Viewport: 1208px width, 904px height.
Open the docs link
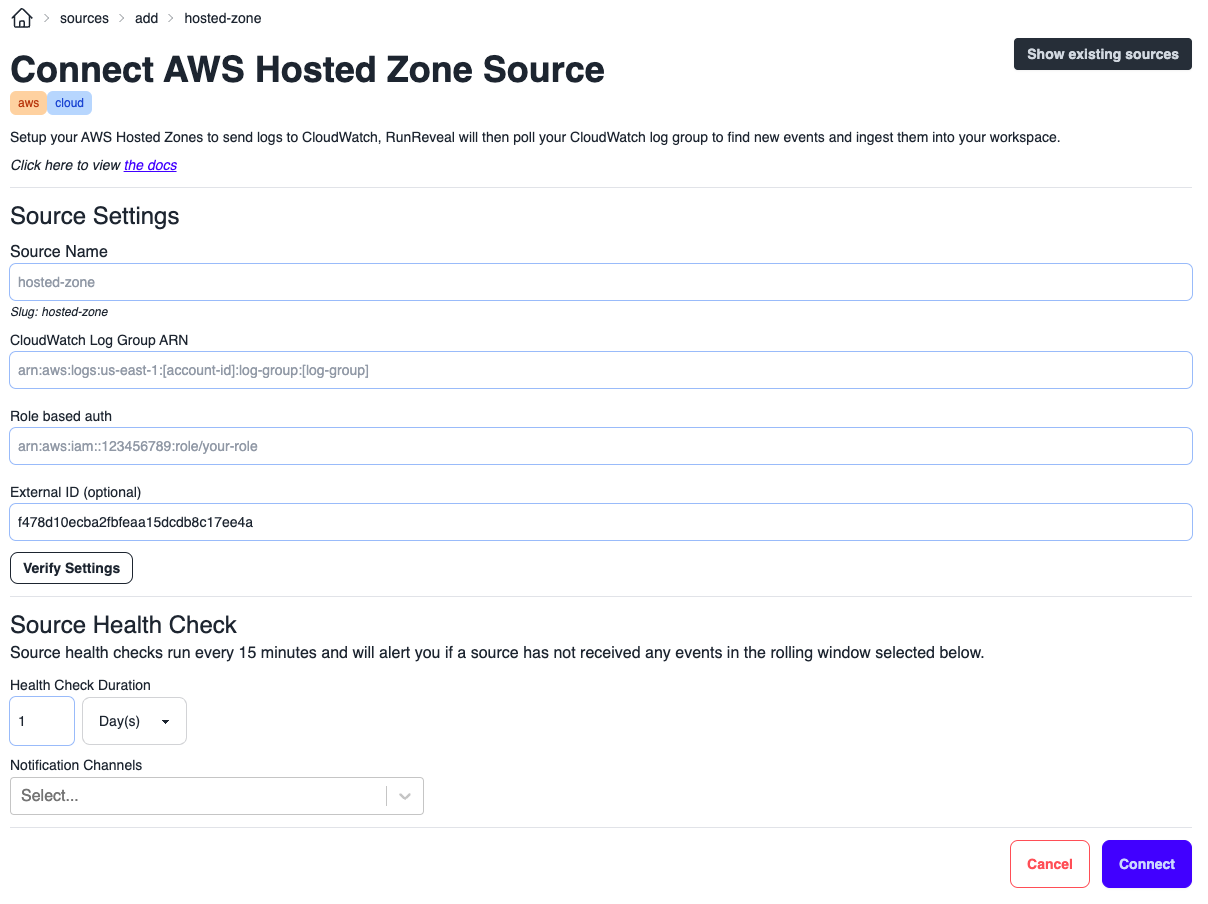coord(150,165)
